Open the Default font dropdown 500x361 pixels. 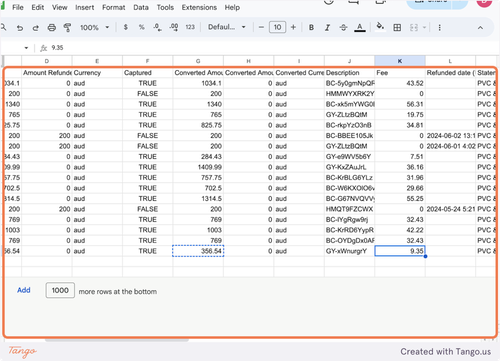coord(227,27)
